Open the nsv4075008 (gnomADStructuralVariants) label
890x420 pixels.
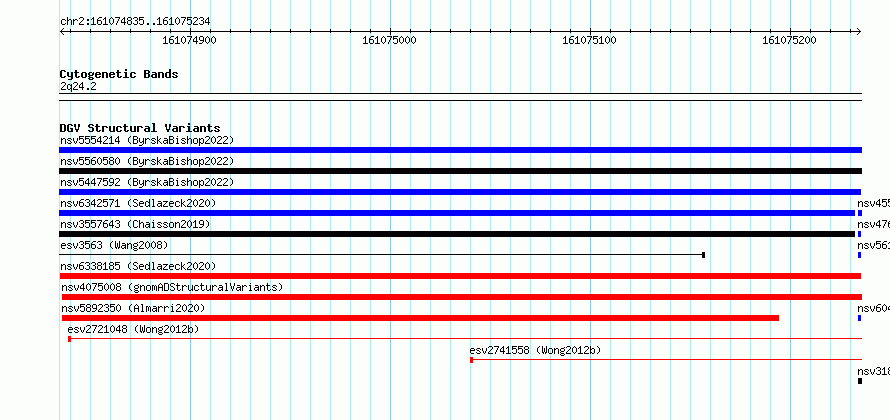[172, 287]
